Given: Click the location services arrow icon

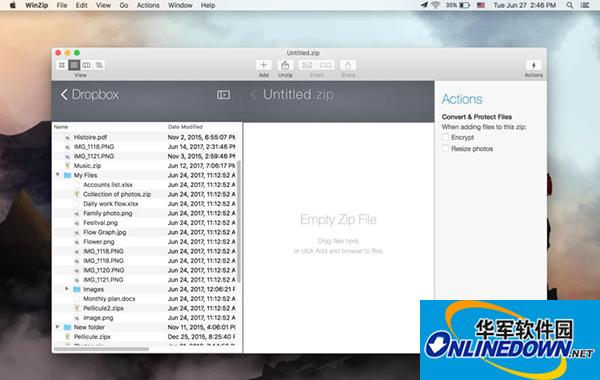Looking at the screenshot, I should [424, 5].
